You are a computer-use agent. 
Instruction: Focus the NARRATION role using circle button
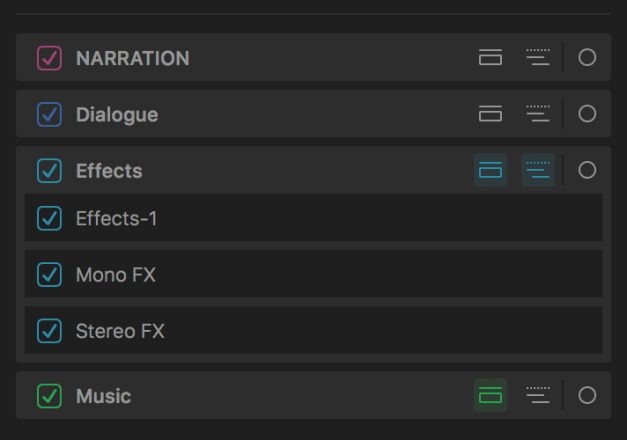tap(587, 58)
